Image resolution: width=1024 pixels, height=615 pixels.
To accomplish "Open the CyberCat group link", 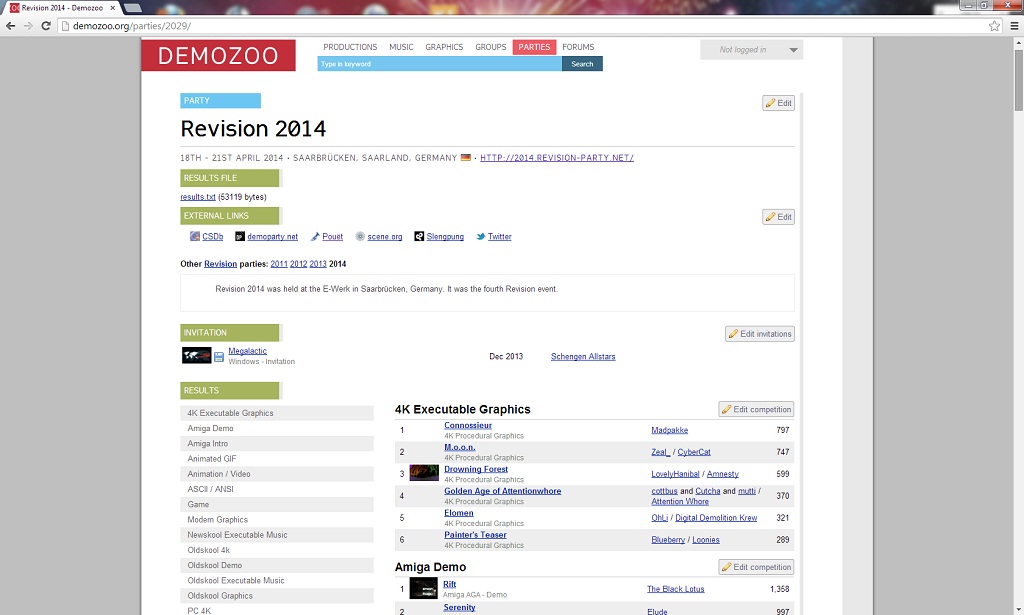I will [x=694, y=452].
